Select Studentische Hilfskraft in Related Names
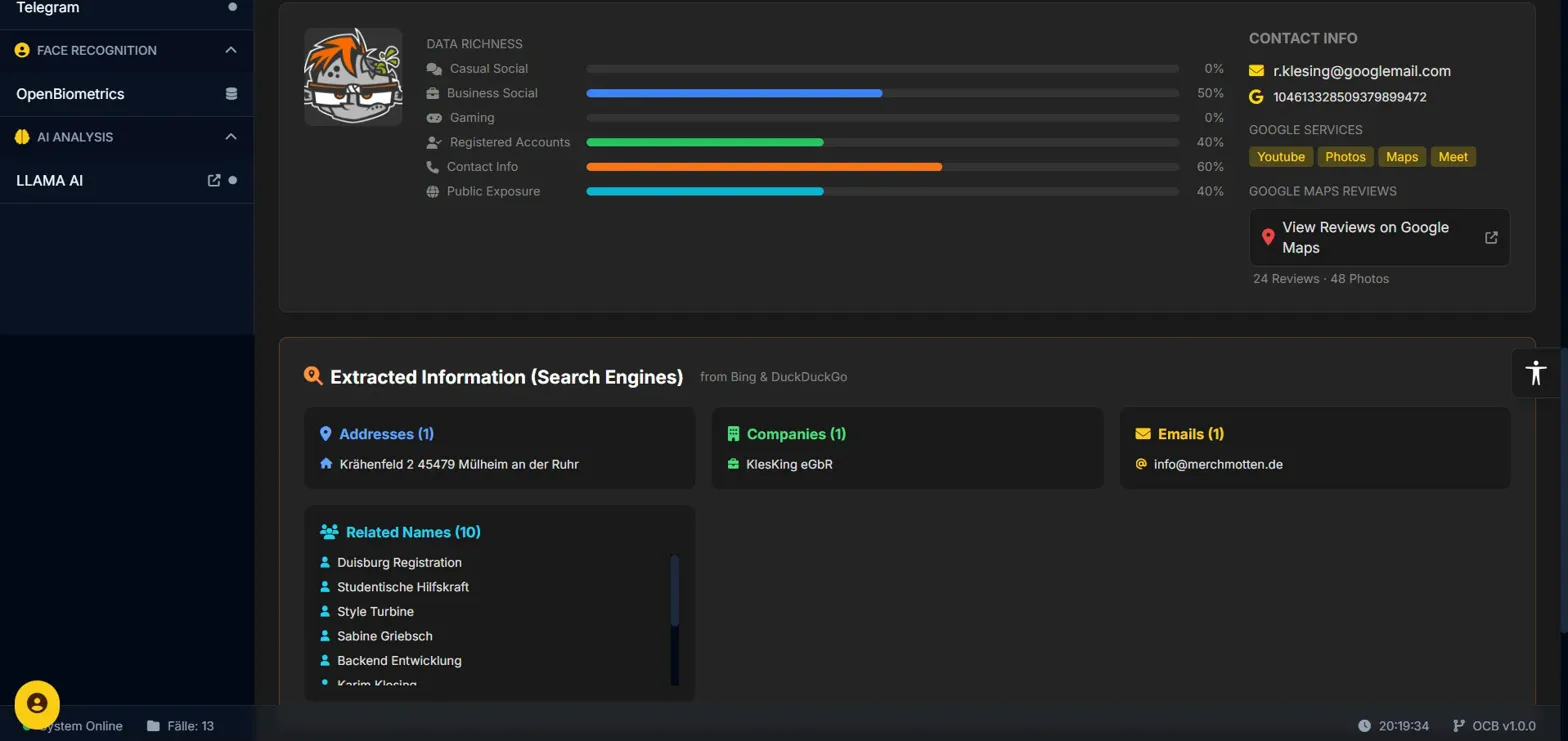This screenshot has height=741, width=1568. click(x=403, y=587)
